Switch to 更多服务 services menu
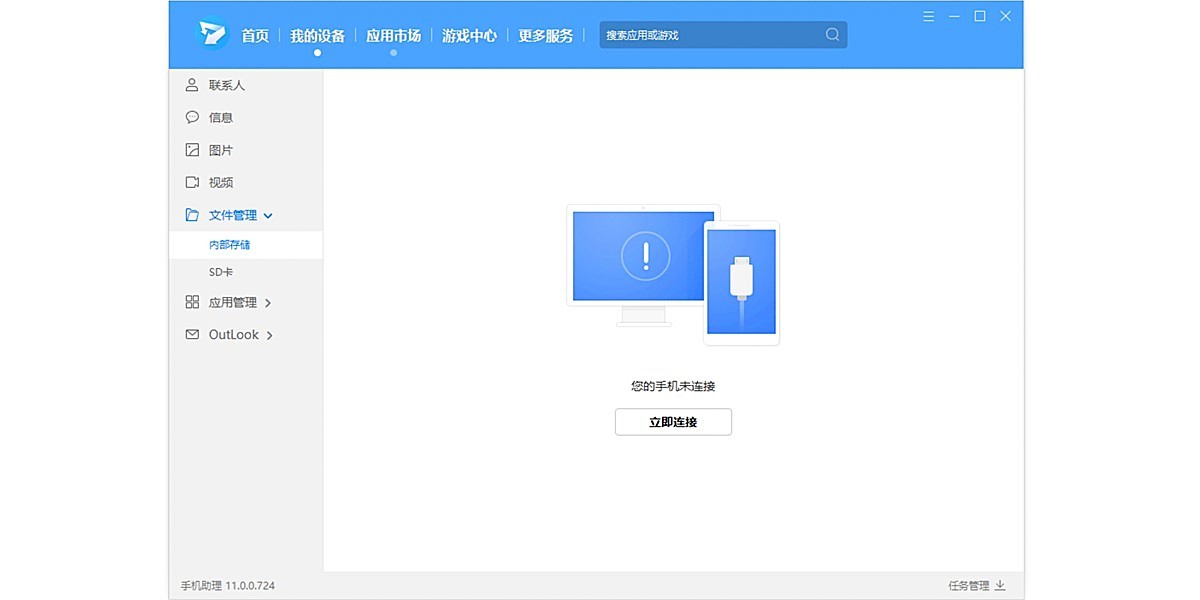 (546, 34)
